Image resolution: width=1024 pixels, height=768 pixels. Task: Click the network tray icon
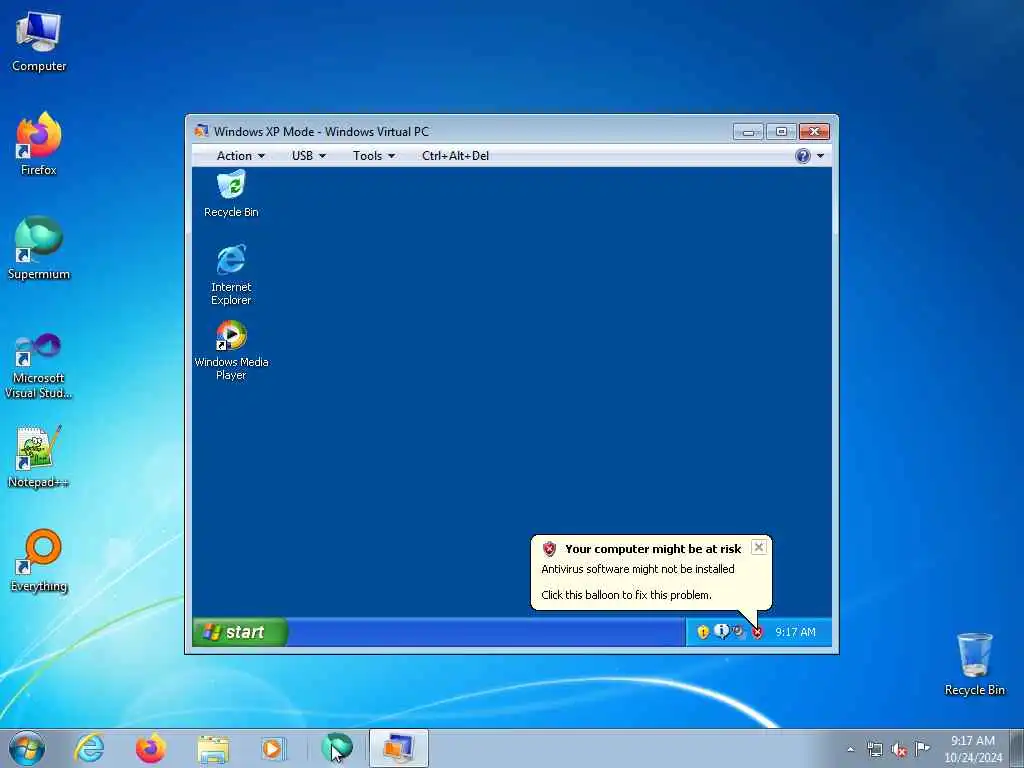[874, 749]
